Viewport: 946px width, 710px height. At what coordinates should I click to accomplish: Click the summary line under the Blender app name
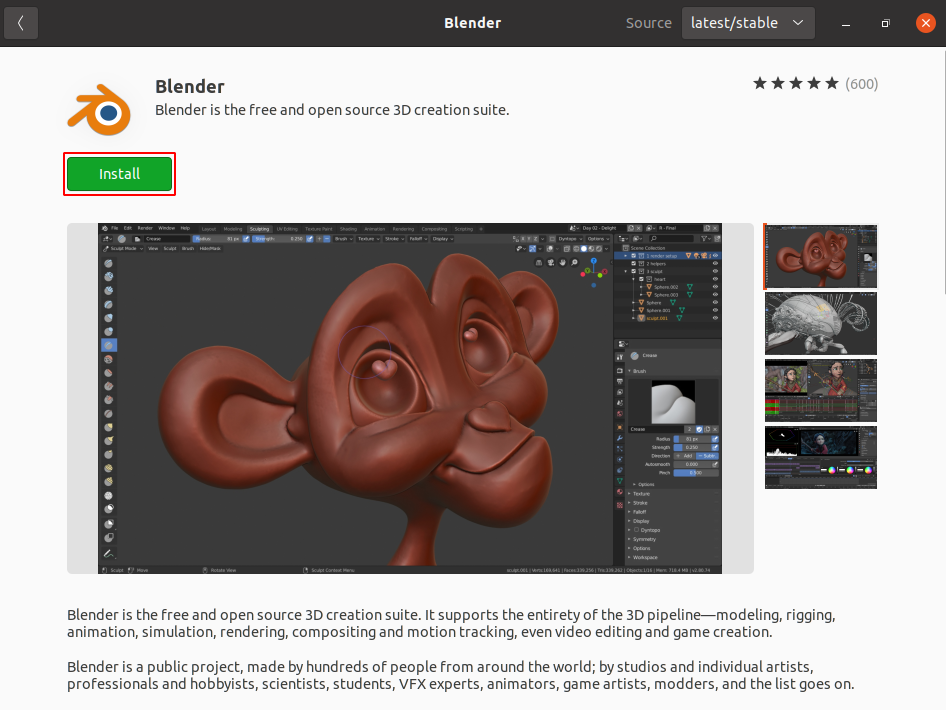pyautogui.click(x=332, y=110)
